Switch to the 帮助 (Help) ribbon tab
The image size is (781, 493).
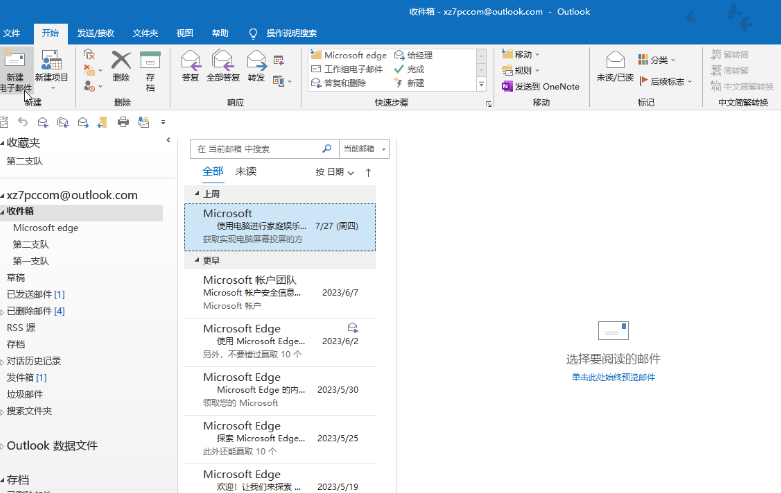pyautogui.click(x=220, y=33)
